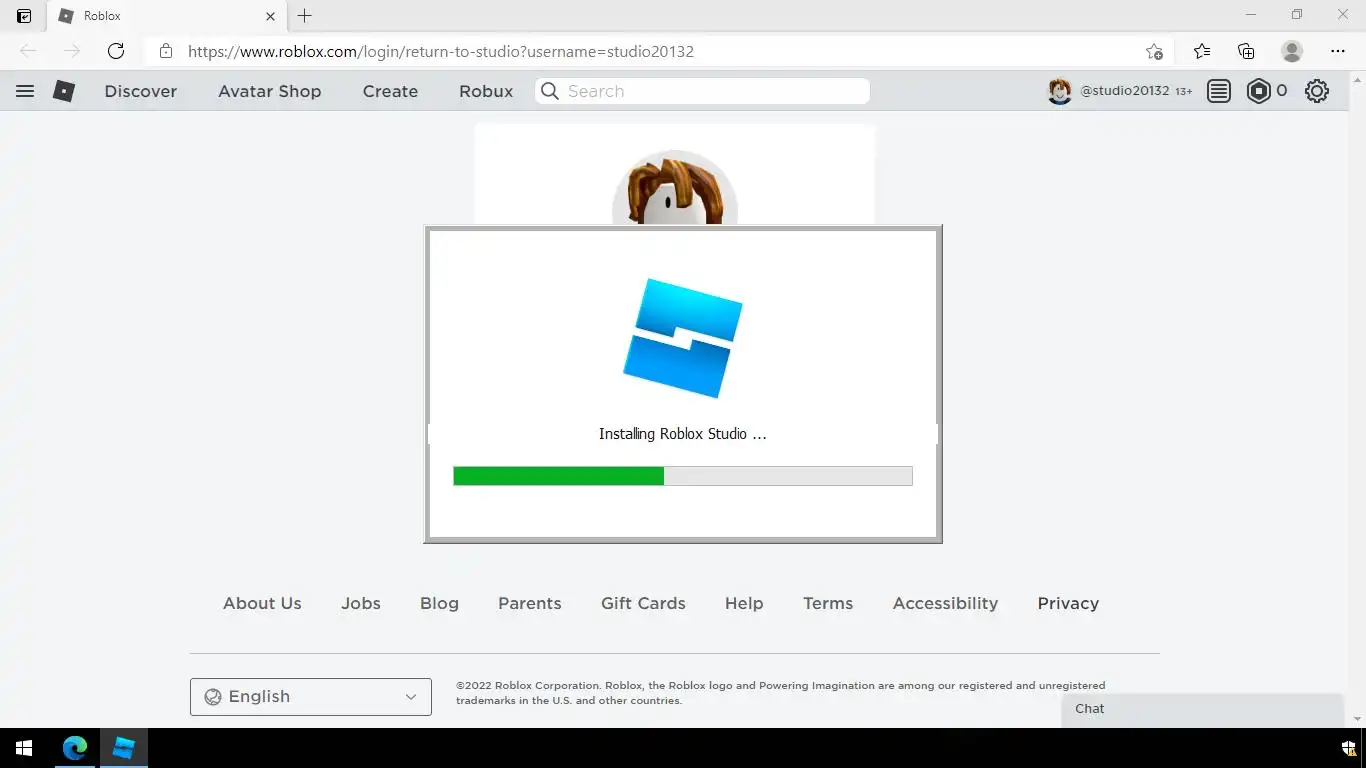Viewport: 1366px width, 768px height.
Task: Open the browser profile icon
Action: coord(1292,51)
